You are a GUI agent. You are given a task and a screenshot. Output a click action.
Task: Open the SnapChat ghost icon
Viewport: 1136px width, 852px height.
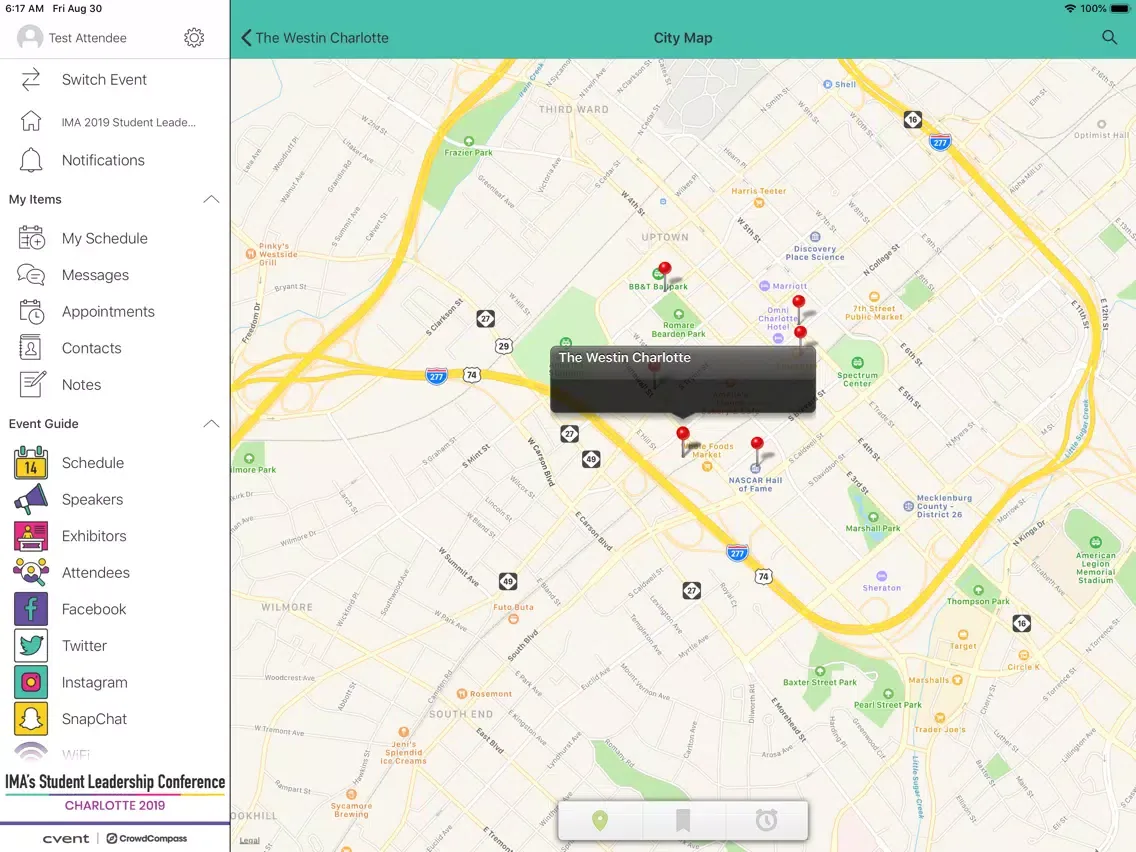point(31,719)
